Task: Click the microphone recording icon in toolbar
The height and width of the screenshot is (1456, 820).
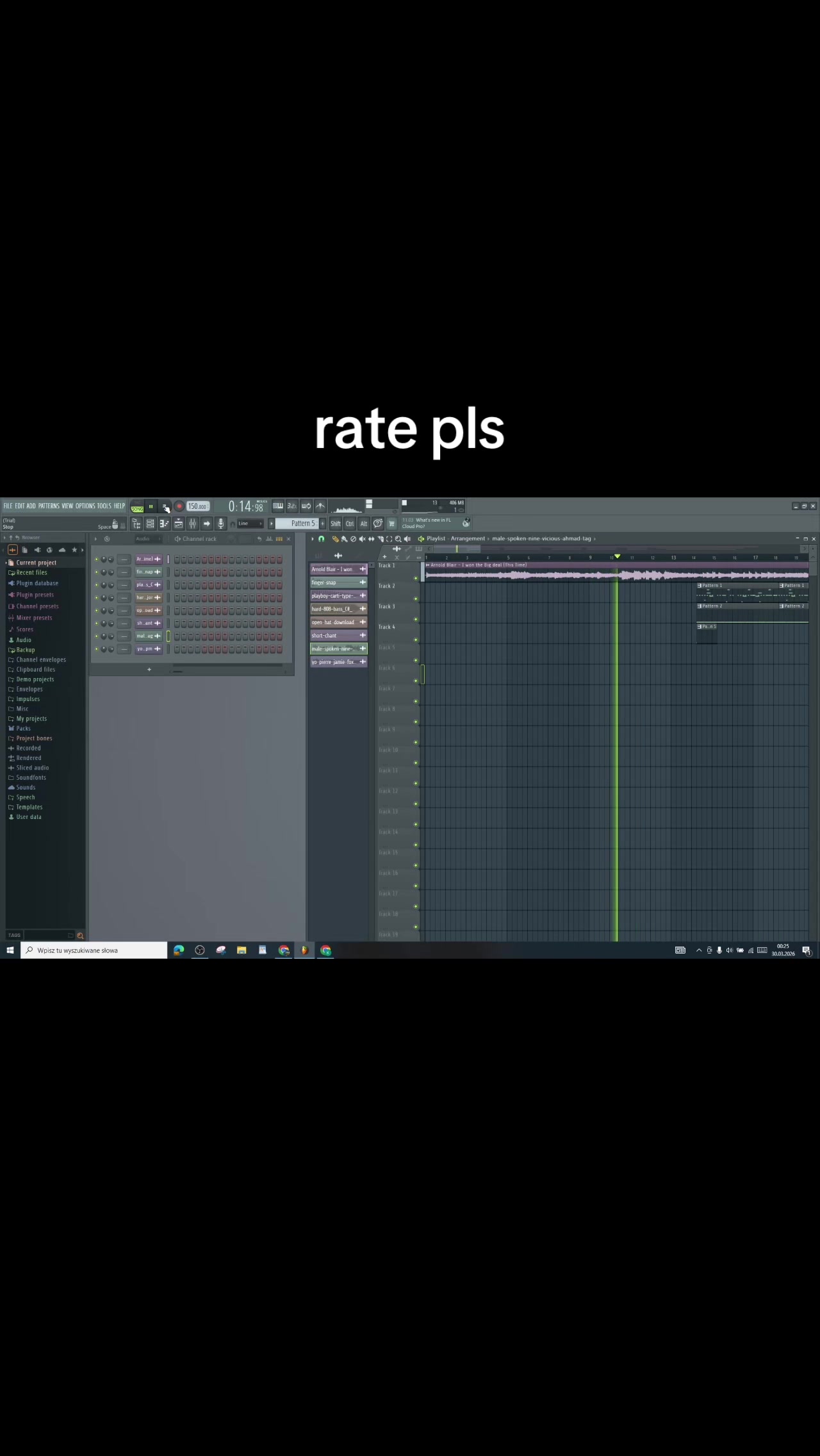Action: coord(221,524)
